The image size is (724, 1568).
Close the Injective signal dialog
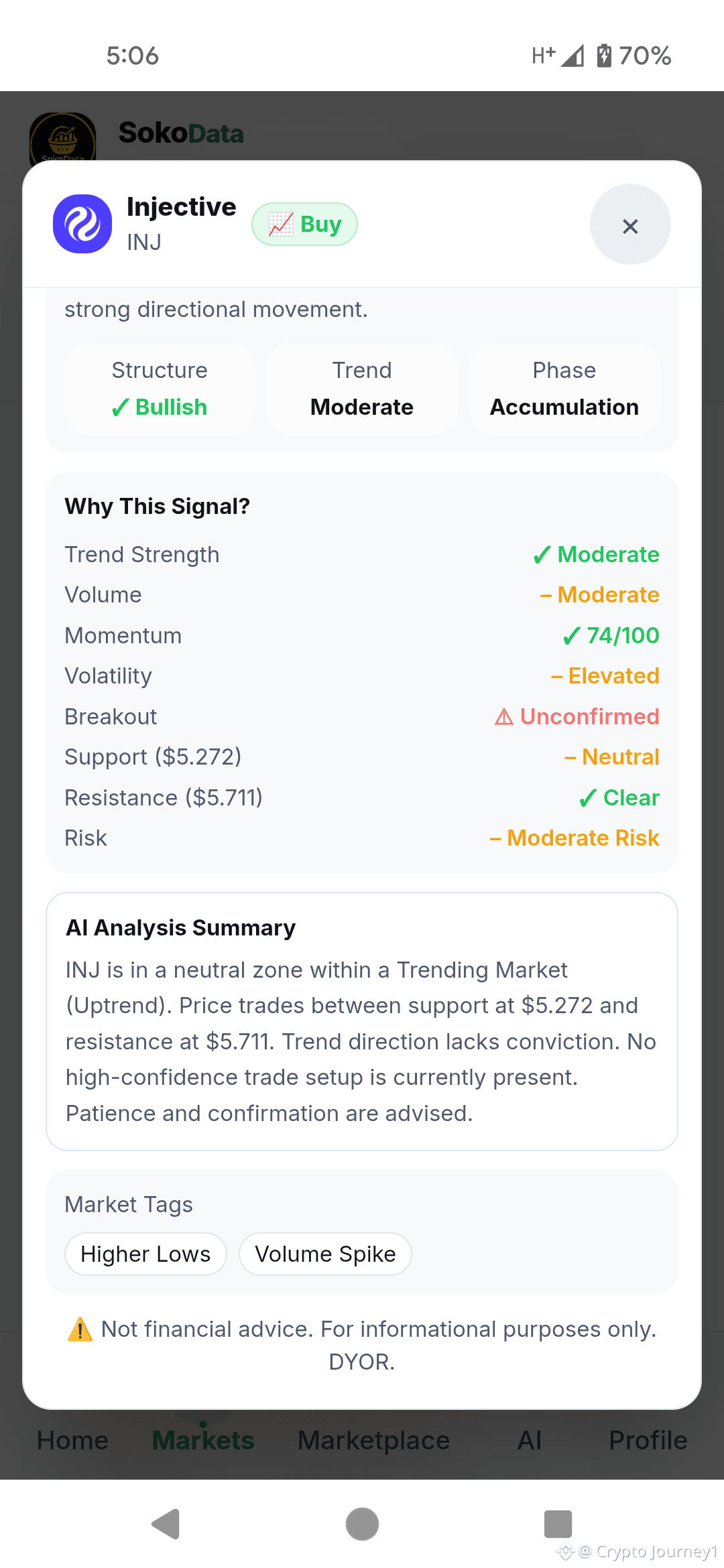pyautogui.click(x=630, y=224)
